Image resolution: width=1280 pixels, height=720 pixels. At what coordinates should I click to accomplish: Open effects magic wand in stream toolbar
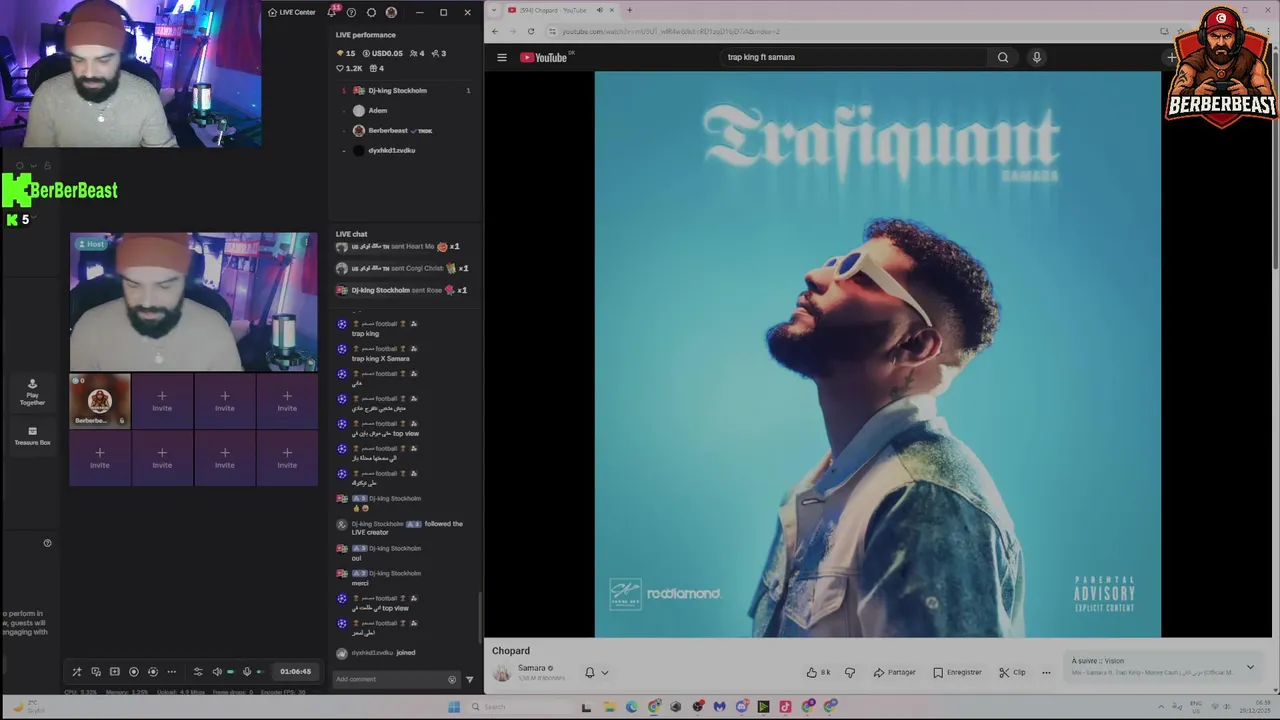click(77, 672)
